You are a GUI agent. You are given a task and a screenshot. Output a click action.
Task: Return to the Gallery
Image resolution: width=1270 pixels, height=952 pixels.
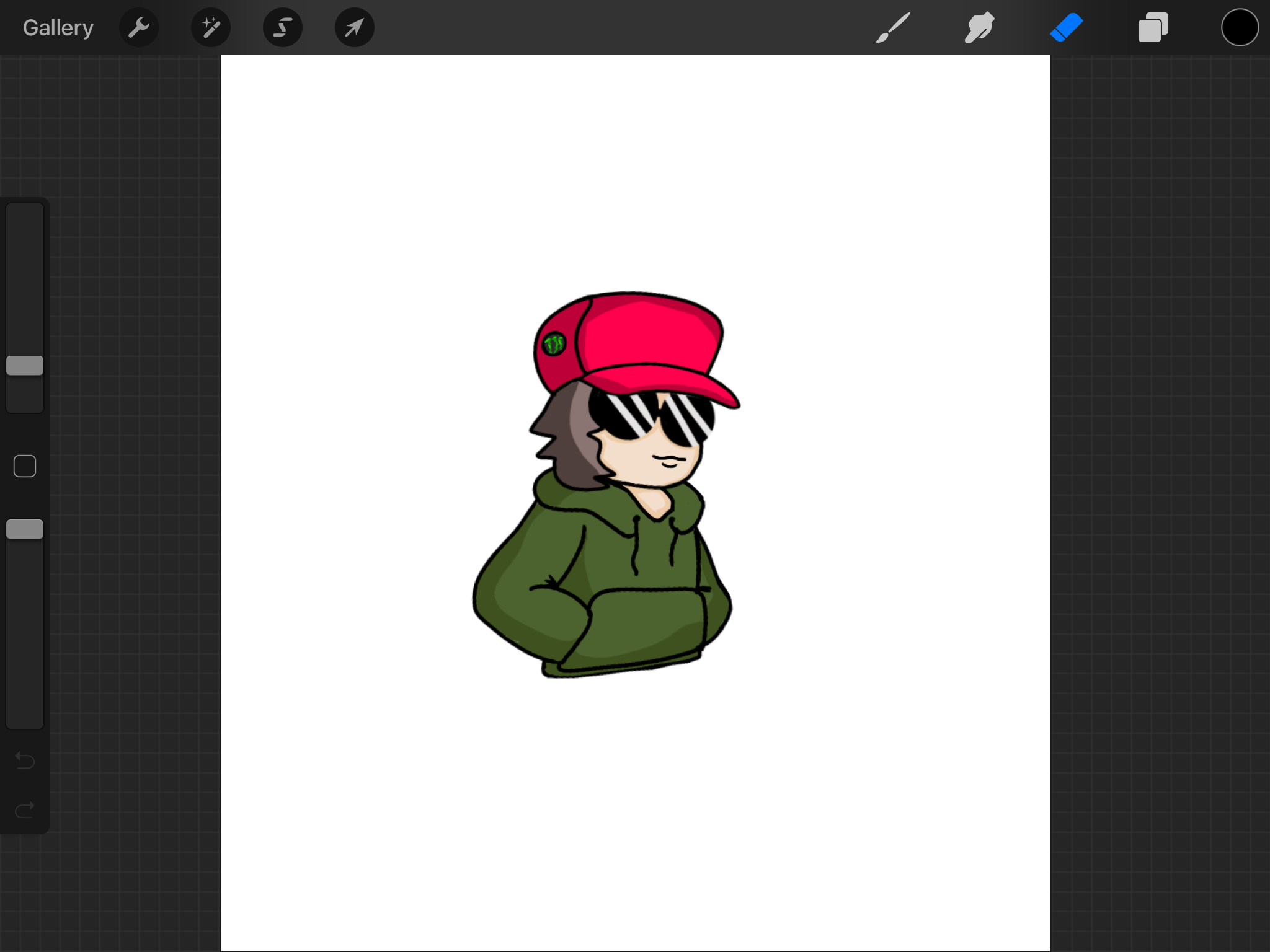coord(58,28)
